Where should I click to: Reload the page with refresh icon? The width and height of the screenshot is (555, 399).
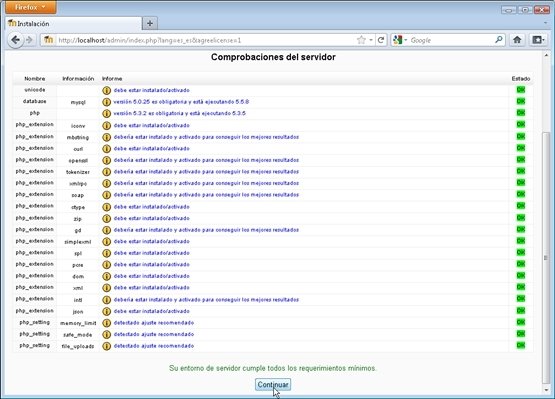(x=381, y=40)
